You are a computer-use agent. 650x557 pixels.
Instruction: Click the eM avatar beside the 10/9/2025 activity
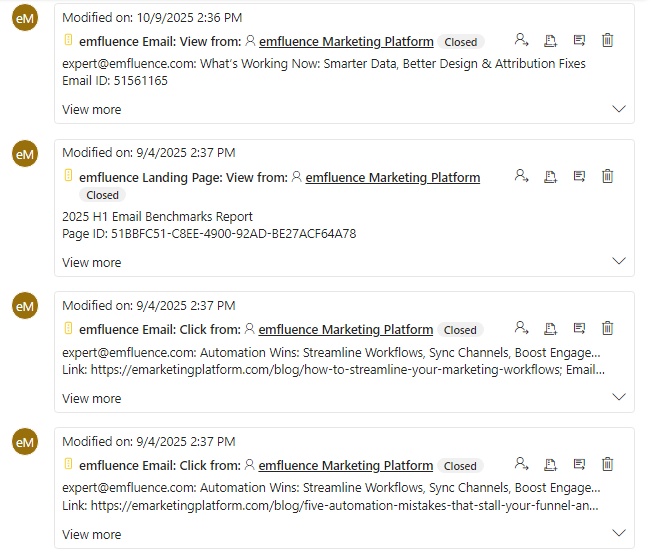(25, 18)
